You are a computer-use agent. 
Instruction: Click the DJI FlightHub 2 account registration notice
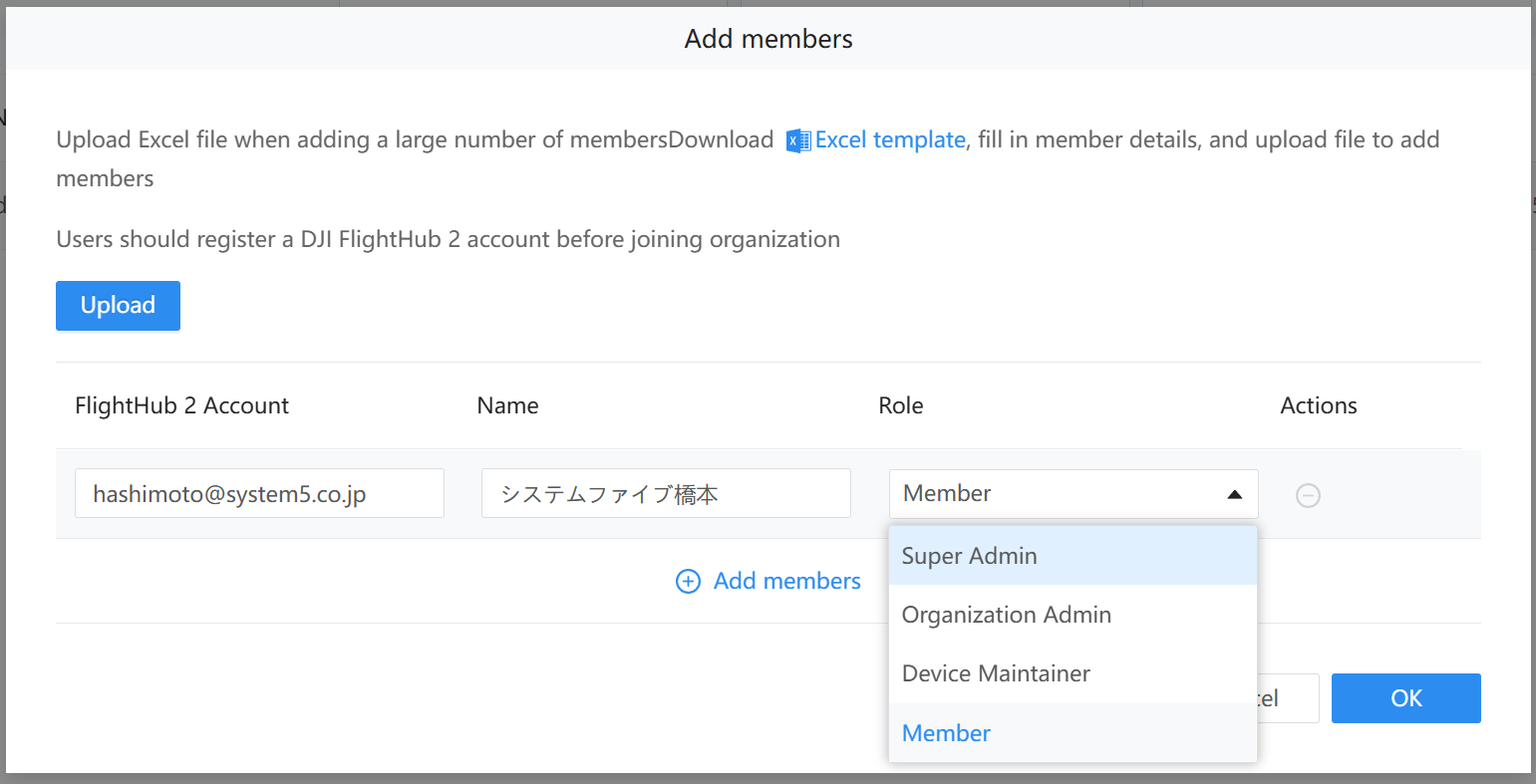pos(449,239)
